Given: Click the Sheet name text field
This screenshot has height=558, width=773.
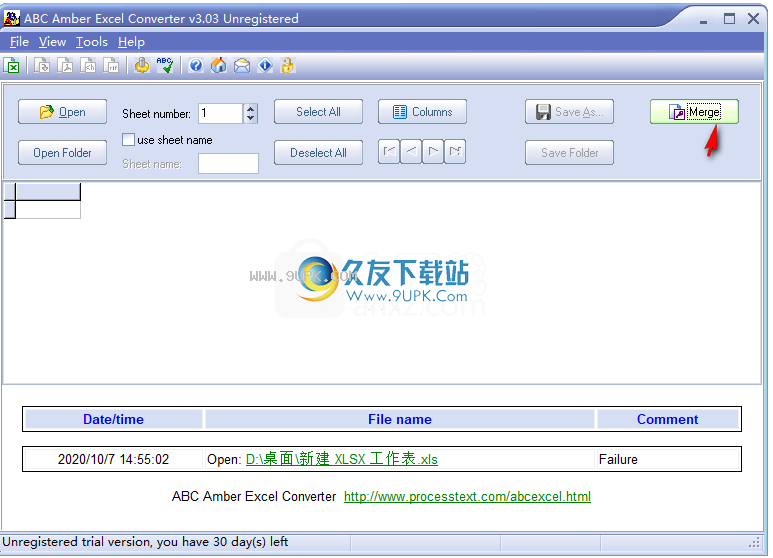Looking at the screenshot, I should point(228,164).
